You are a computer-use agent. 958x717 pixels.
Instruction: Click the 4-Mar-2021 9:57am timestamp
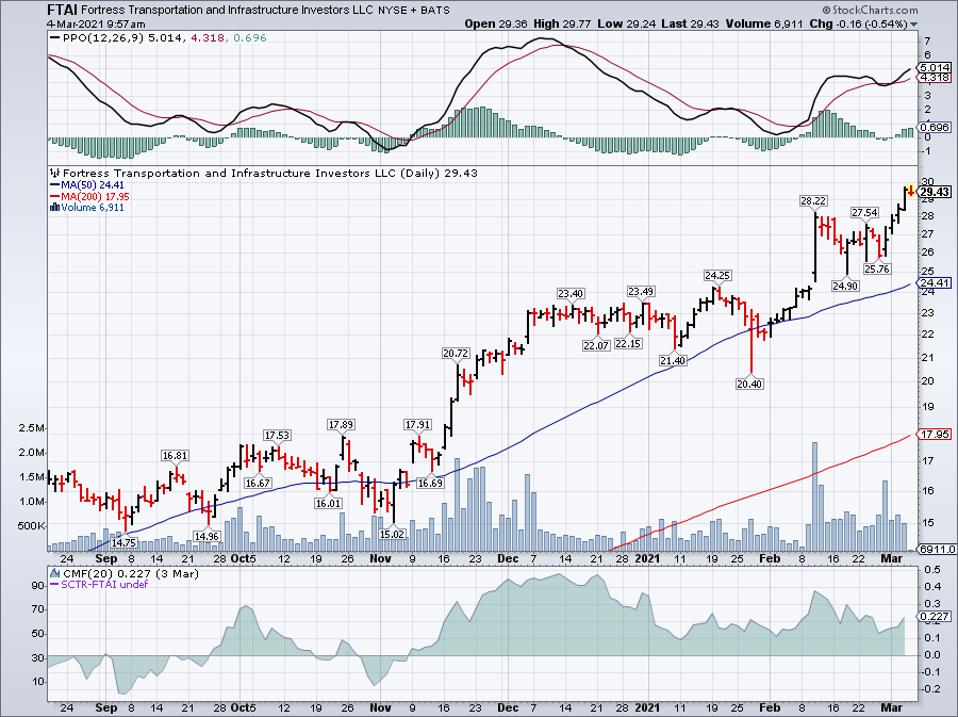97,24
